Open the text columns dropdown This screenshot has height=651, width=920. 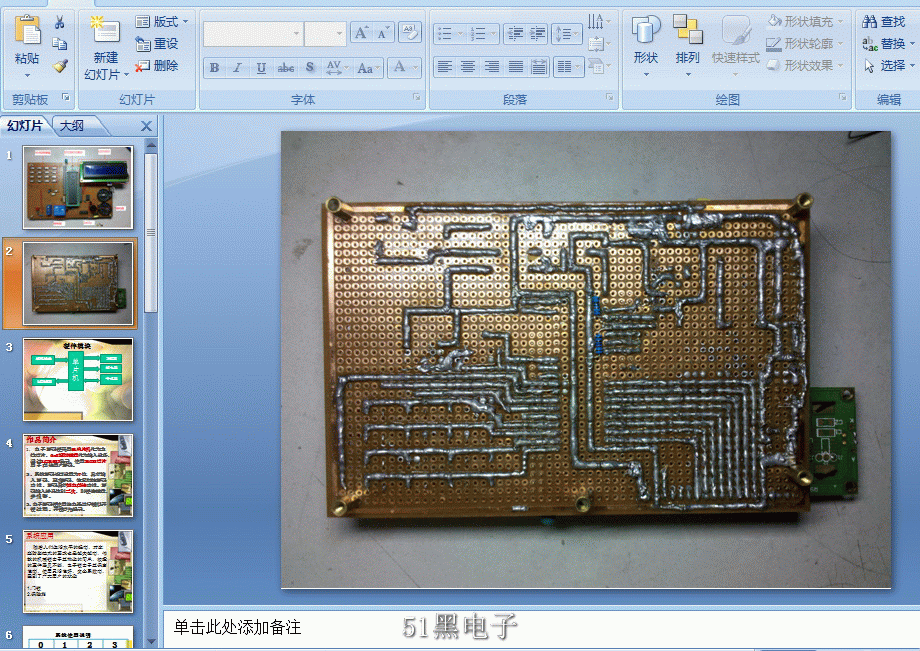tap(568, 67)
